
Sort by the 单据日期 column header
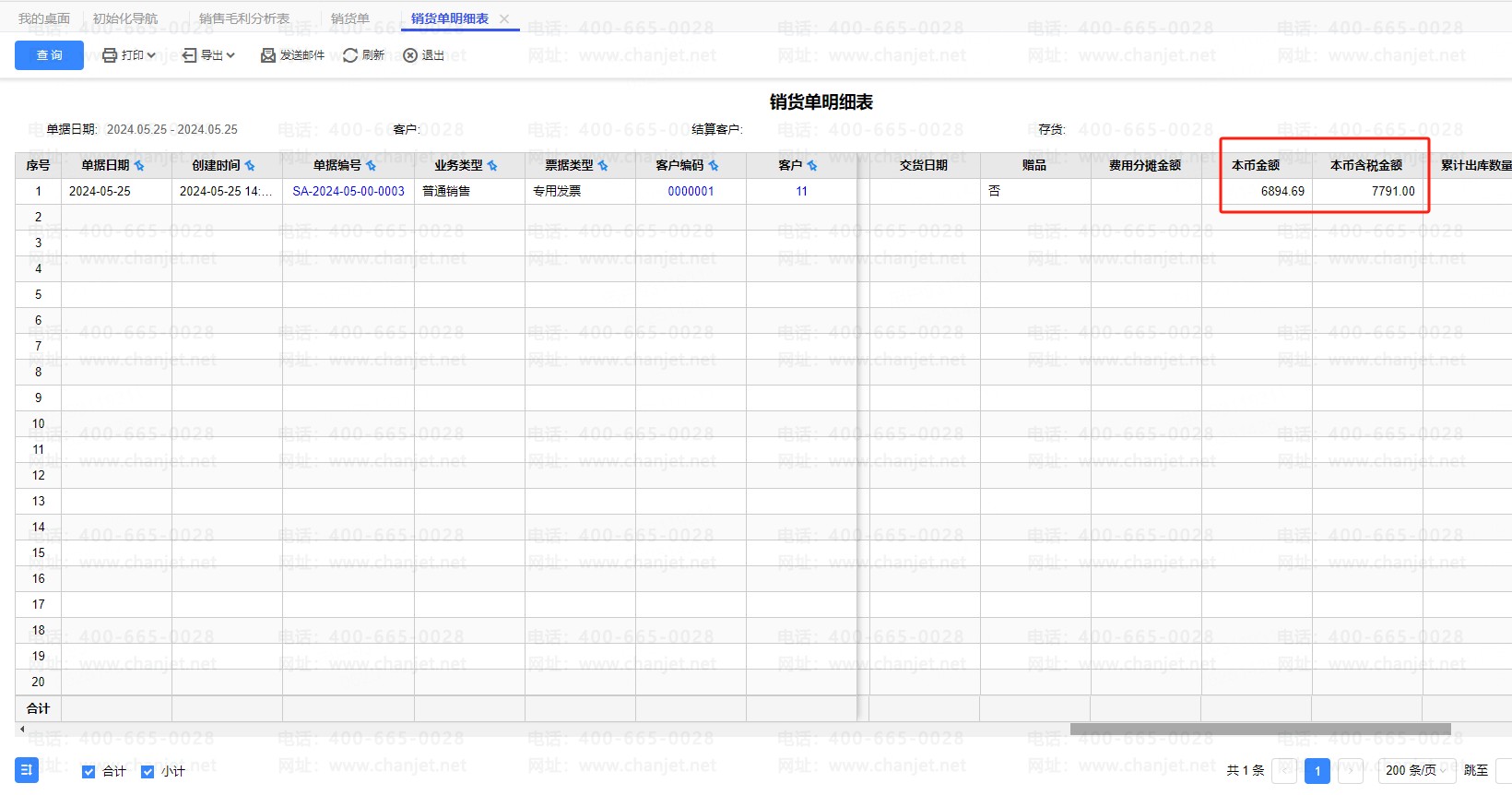coord(105,165)
